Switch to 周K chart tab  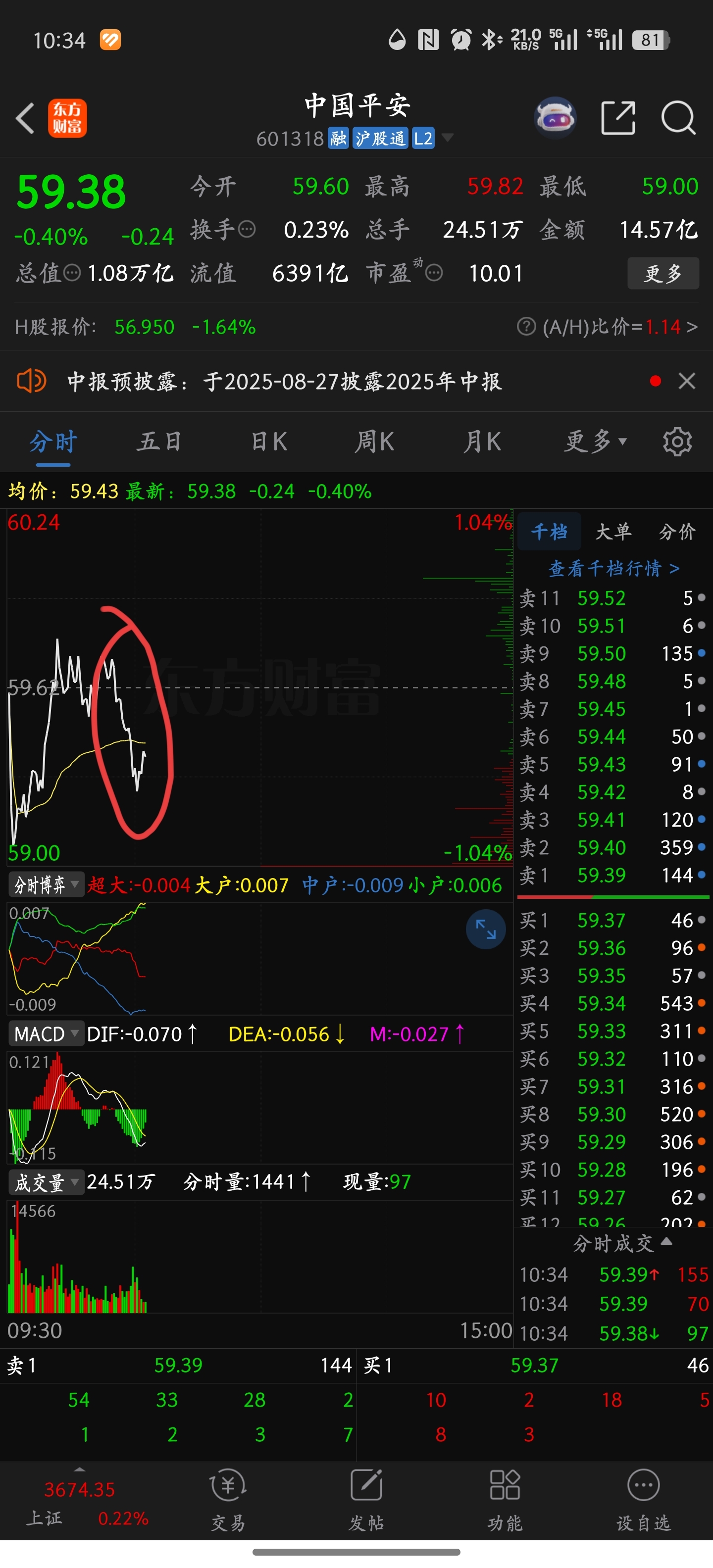(x=375, y=441)
